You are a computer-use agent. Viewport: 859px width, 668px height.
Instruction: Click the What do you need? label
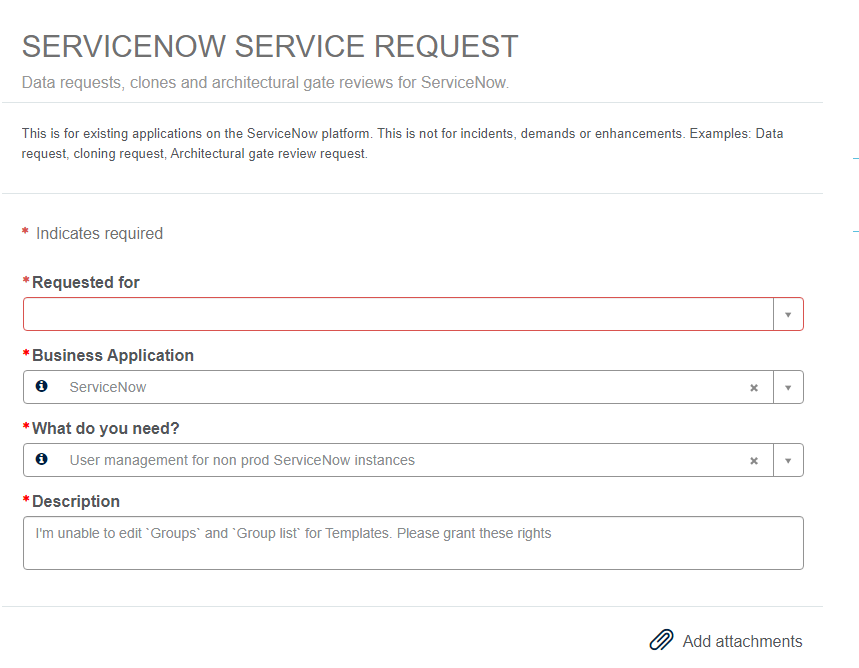pyautogui.click(x=105, y=428)
